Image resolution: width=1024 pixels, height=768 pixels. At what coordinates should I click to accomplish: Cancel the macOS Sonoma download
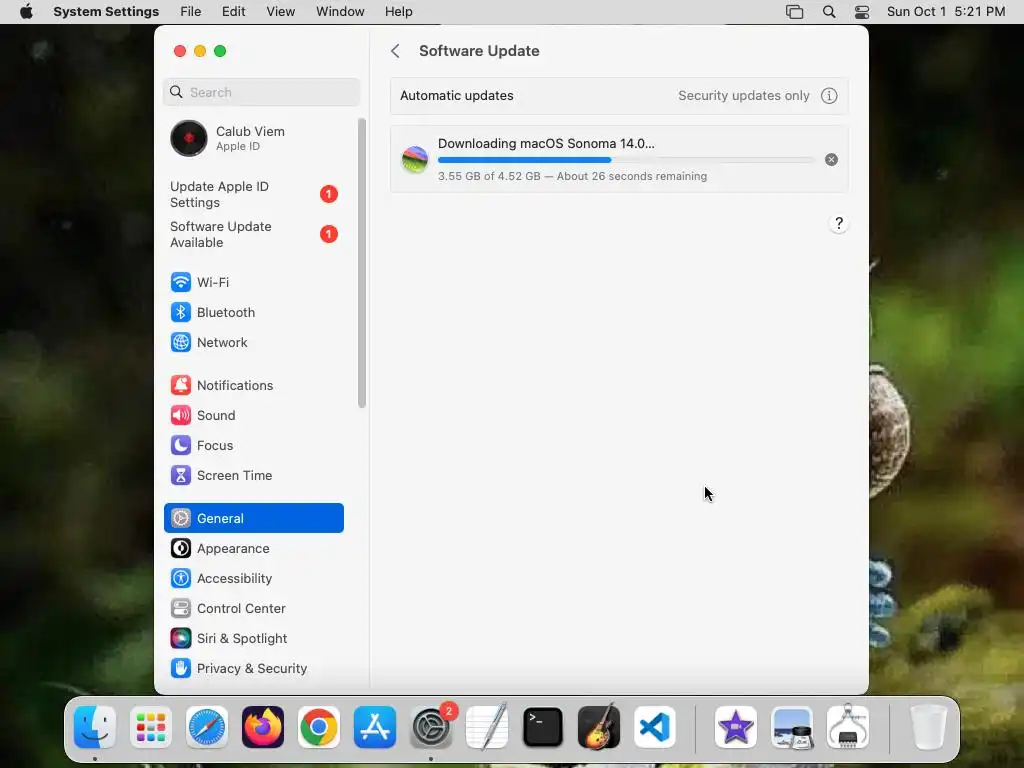pyautogui.click(x=831, y=159)
